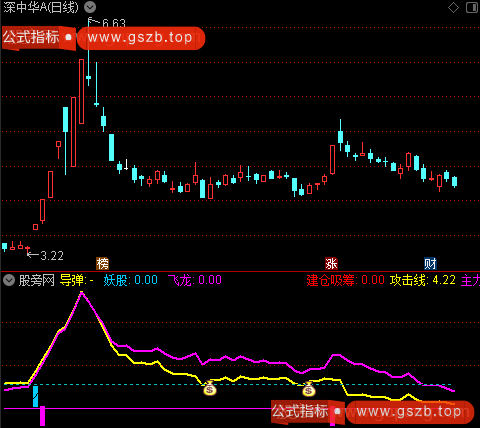Click the second money bag signal icon
The image size is (480, 428).
[309, 389]
